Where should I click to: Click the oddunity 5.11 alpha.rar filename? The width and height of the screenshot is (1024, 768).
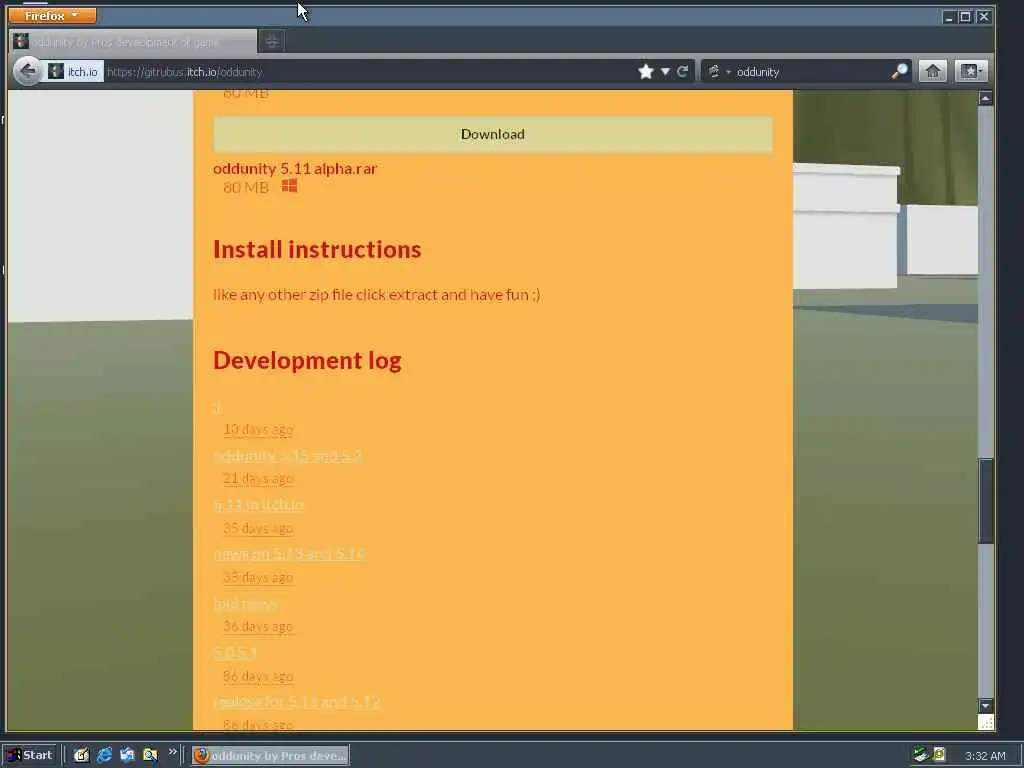295,168
